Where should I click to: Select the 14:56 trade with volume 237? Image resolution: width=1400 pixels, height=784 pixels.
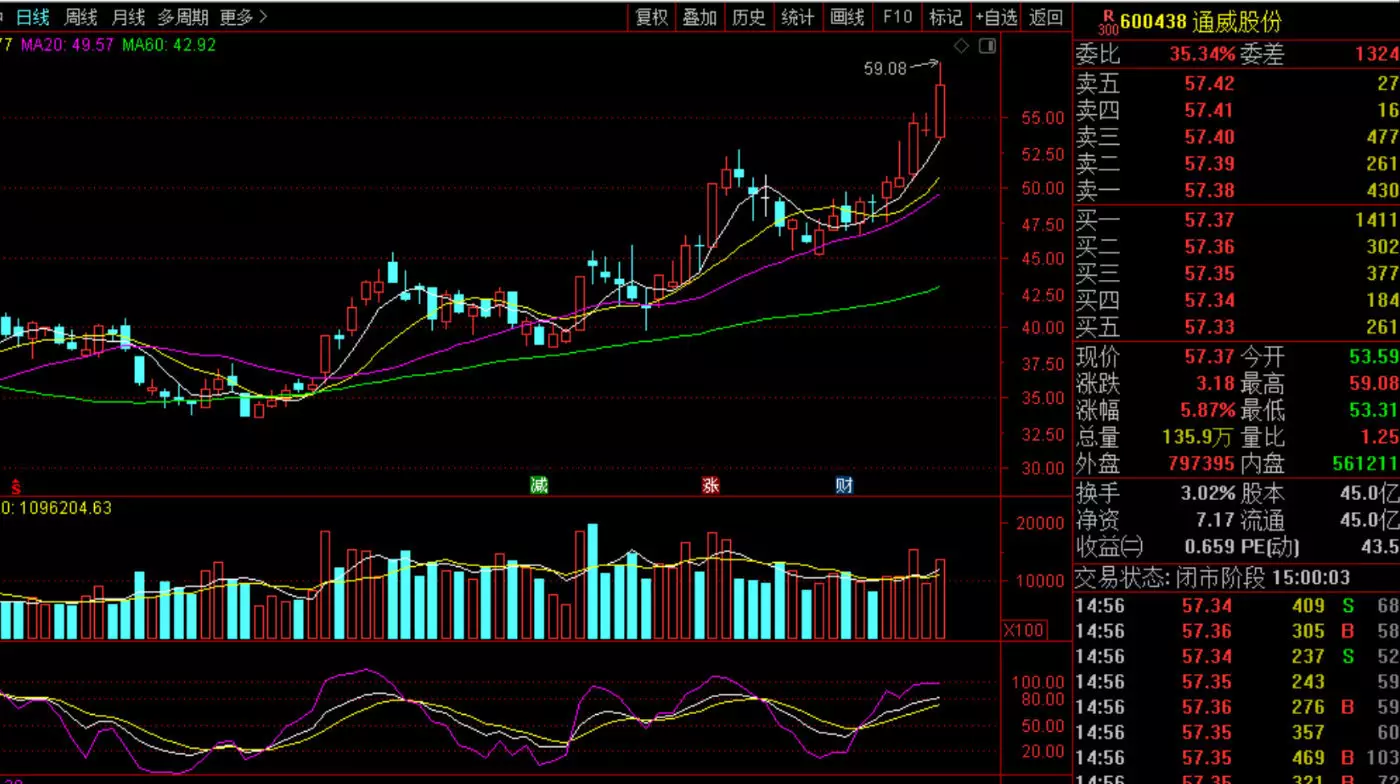pyautogui.click(x=1236, y=657)
